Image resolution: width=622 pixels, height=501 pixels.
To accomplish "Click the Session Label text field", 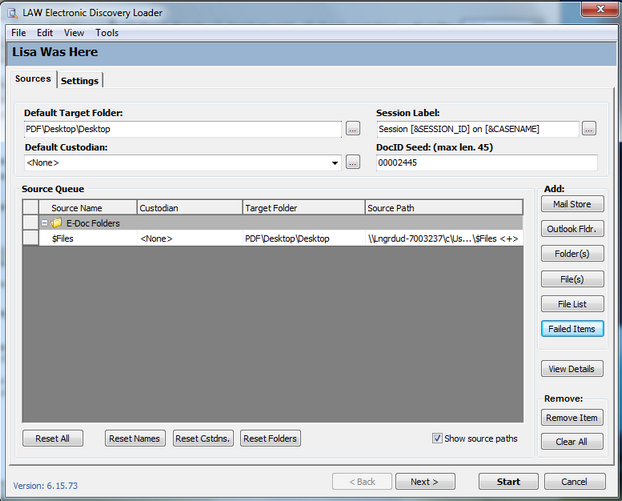I will click(x=478, y=129).
